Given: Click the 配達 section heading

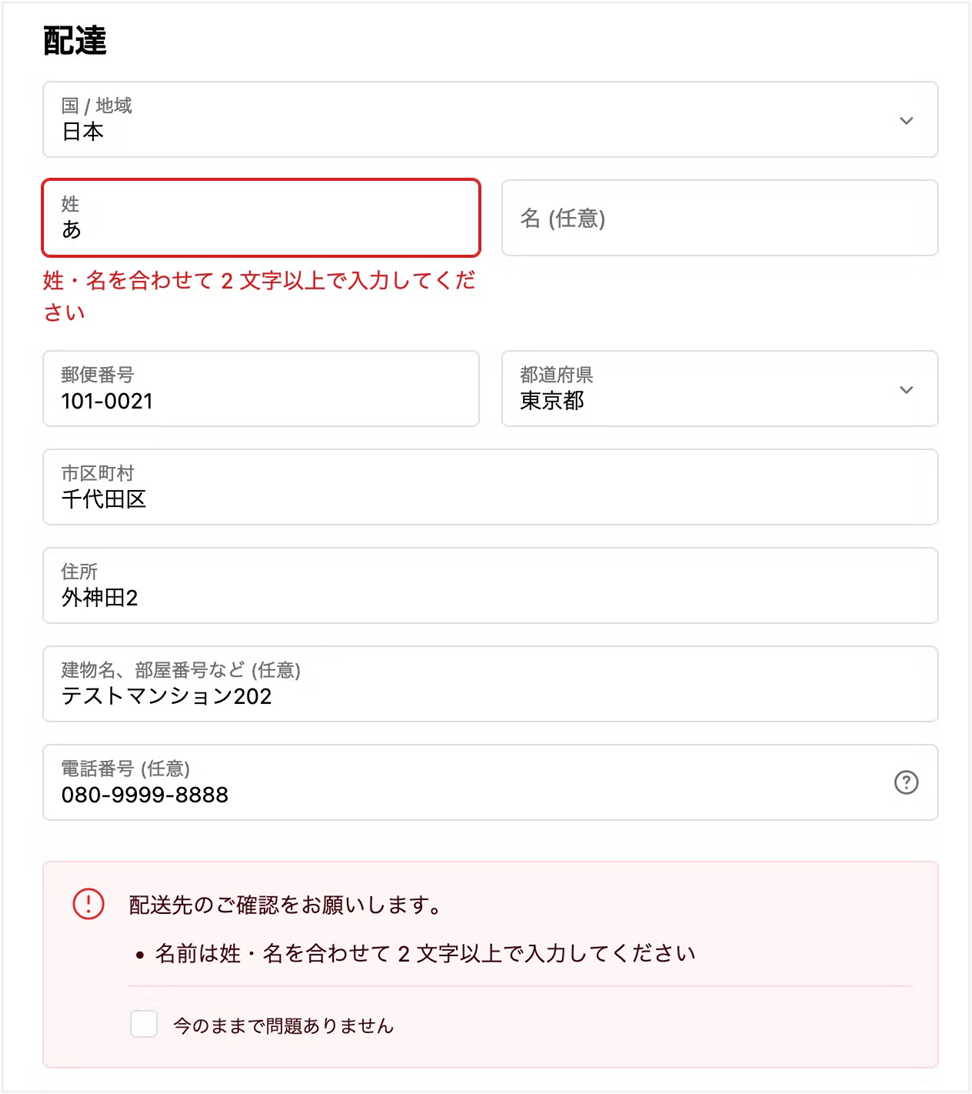Looking at the screenshot, I should click(75, 41).
